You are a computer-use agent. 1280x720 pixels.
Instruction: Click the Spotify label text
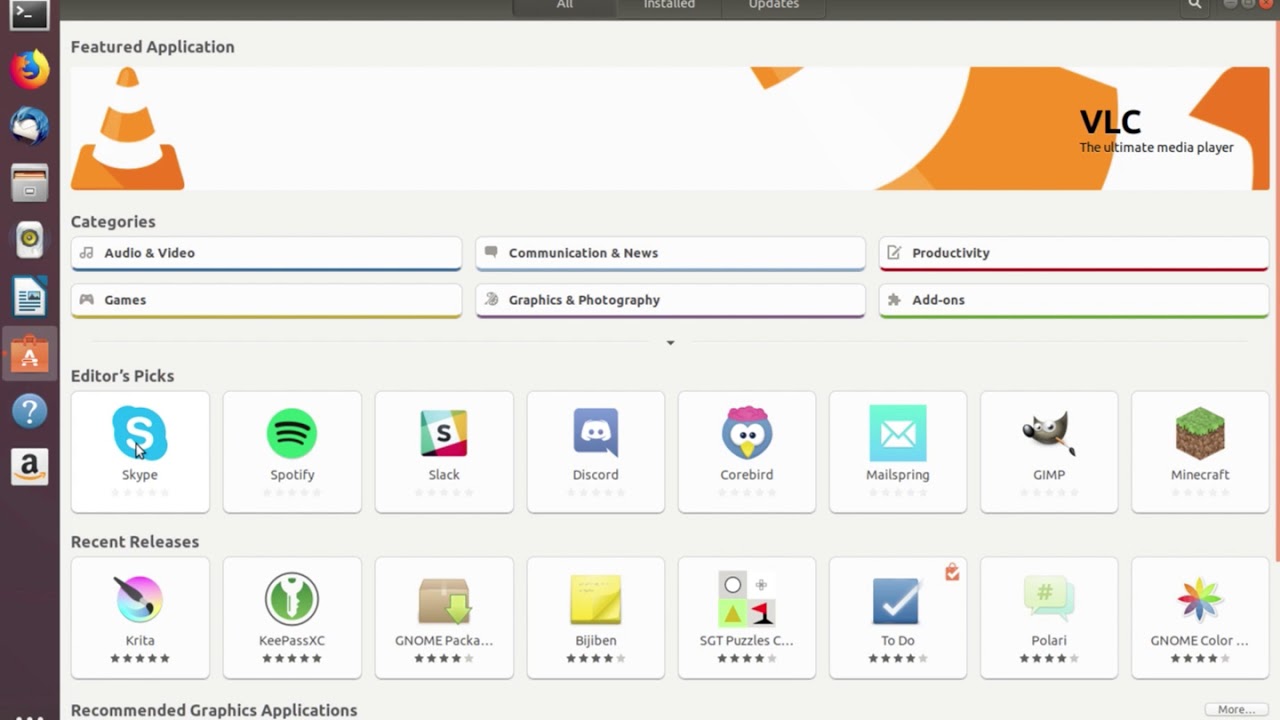coord(292,475)
